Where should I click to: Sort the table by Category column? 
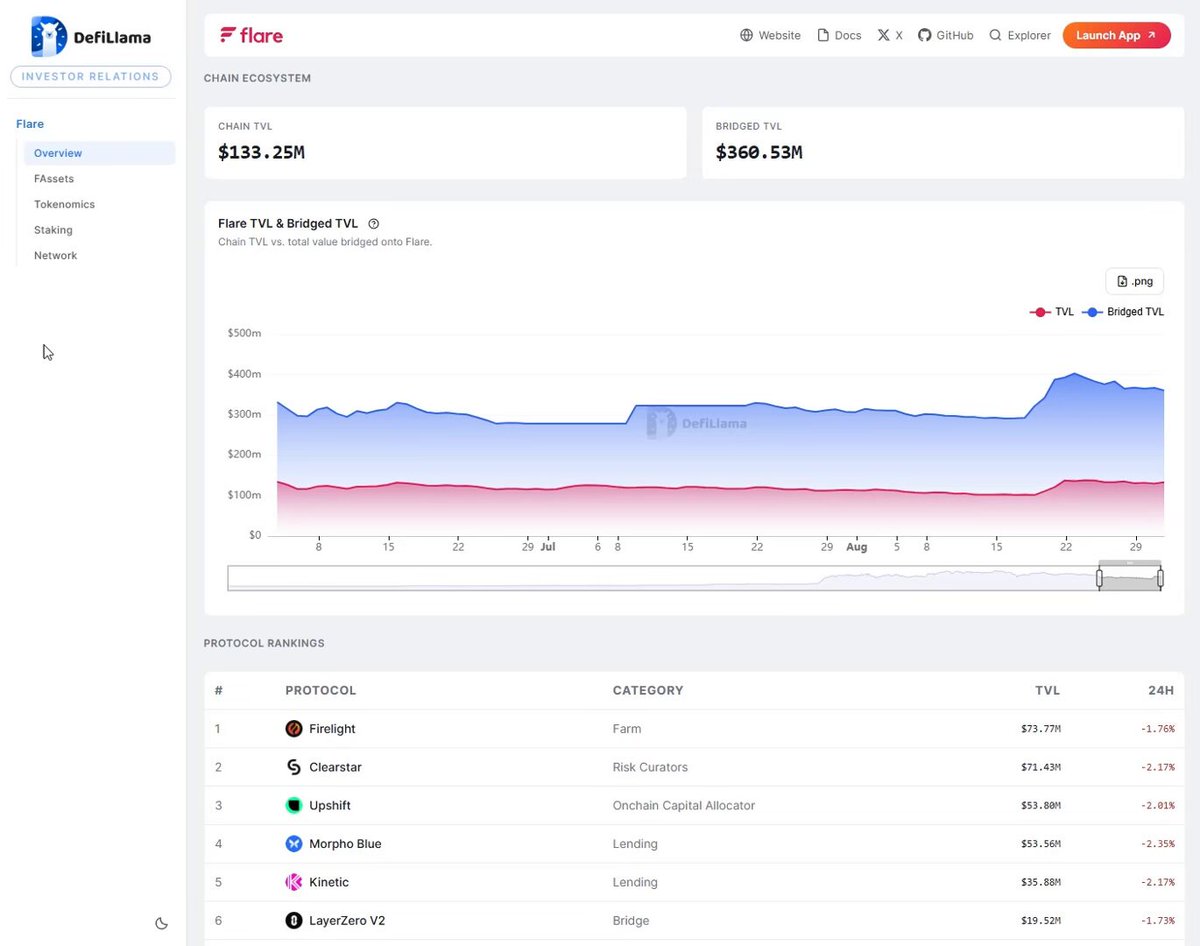[648, 690]
